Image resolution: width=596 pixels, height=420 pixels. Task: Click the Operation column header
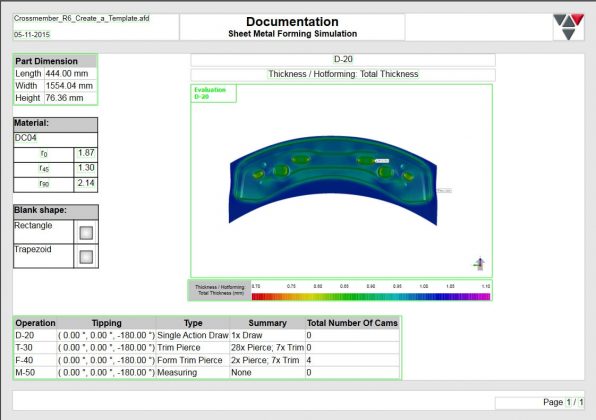[35, 323]
